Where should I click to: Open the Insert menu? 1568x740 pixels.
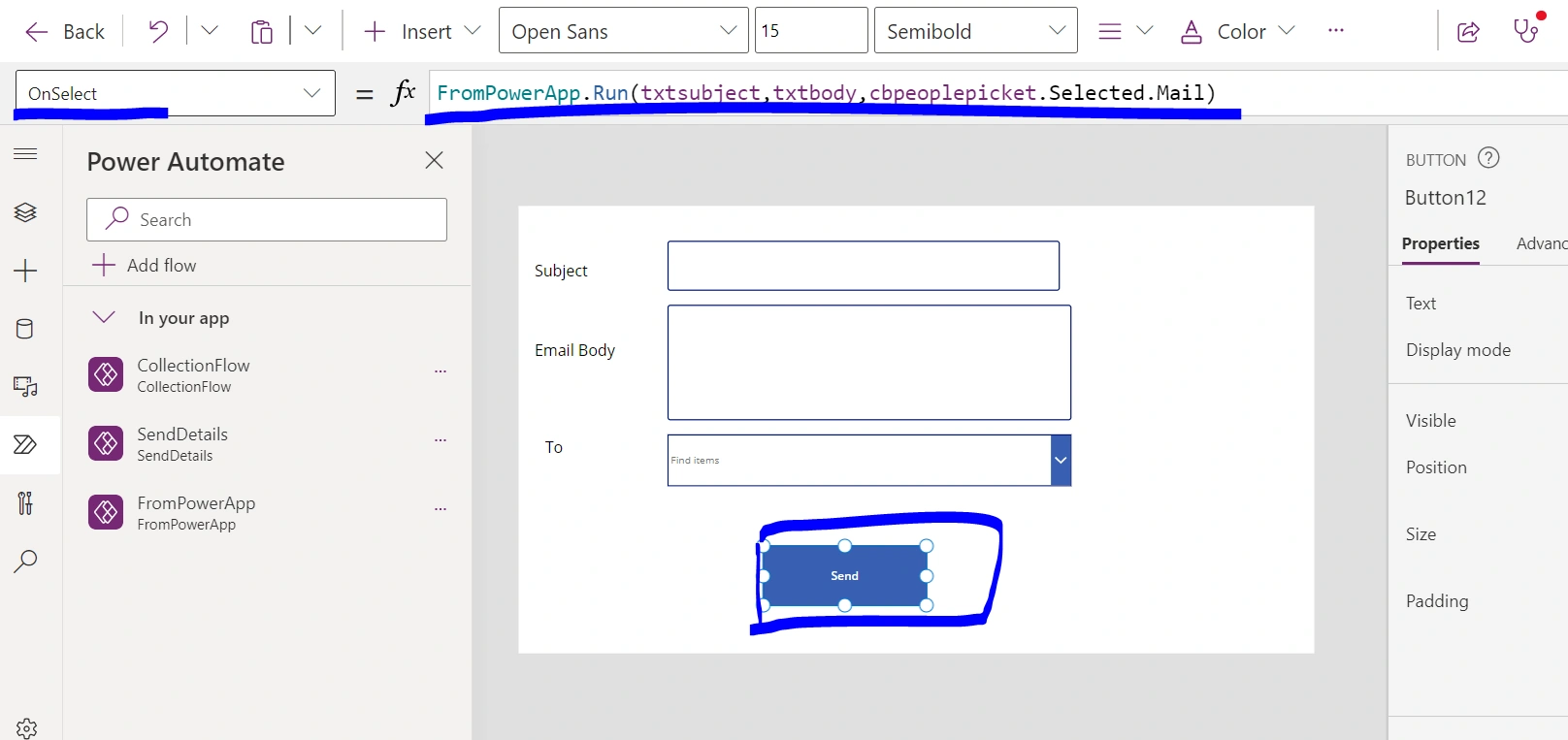click(422, 31)
